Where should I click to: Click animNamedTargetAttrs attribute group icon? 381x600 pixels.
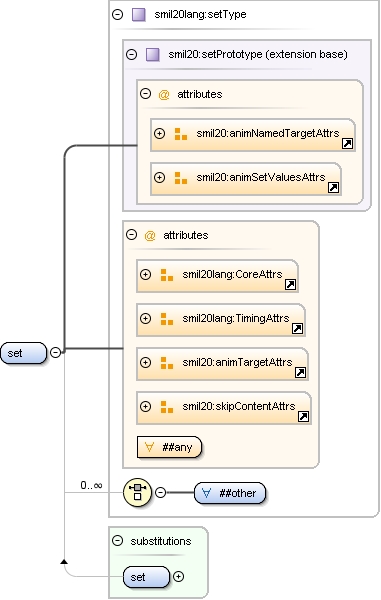coord(181,134)
